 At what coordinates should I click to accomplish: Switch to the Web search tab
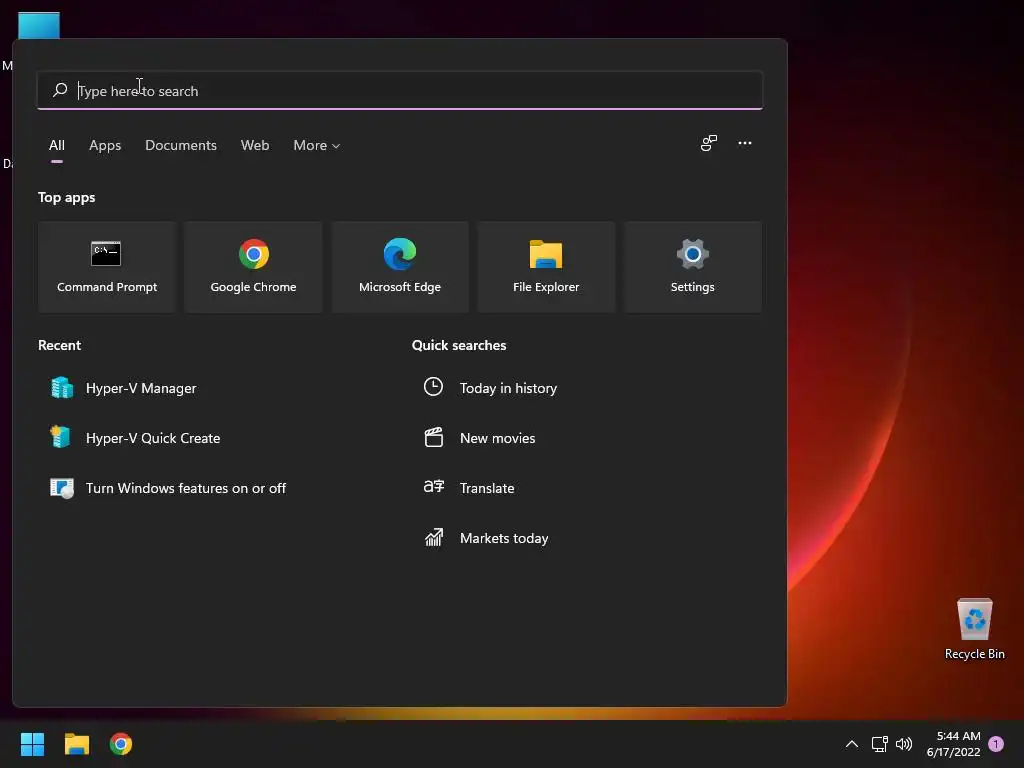coord(255,145)
